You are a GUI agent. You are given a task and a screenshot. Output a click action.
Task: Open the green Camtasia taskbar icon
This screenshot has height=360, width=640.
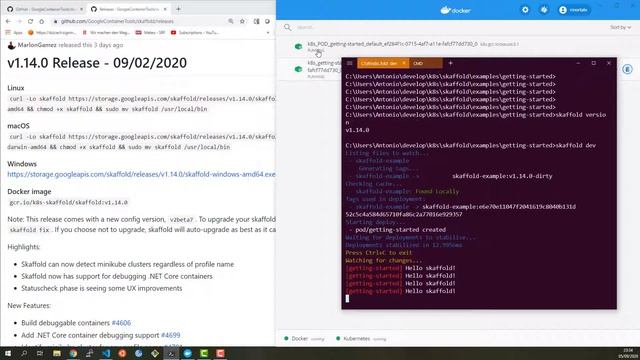tap(204, 353)
